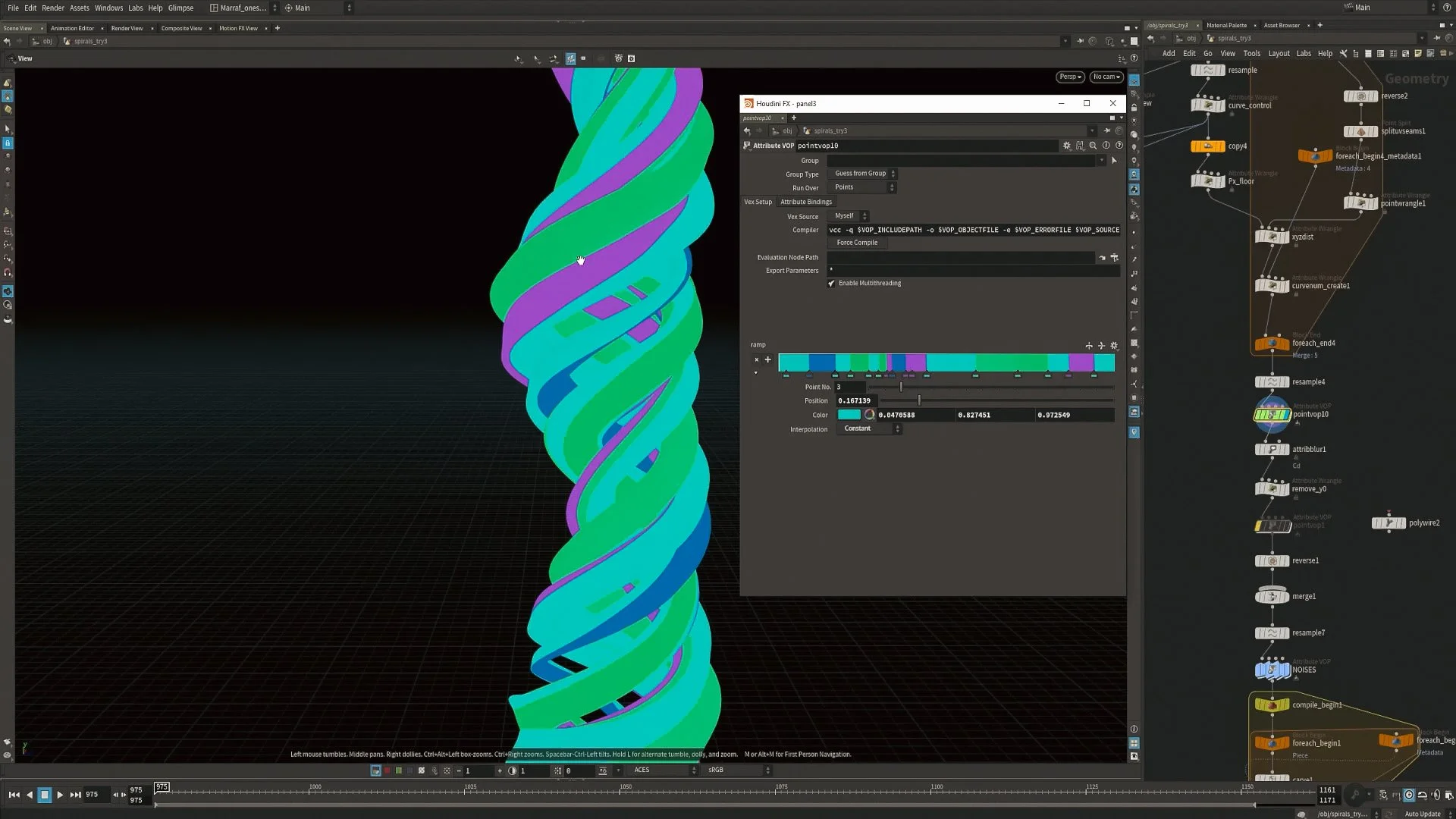Toggle Auto Update mode in status bar

click(1422, 814)
